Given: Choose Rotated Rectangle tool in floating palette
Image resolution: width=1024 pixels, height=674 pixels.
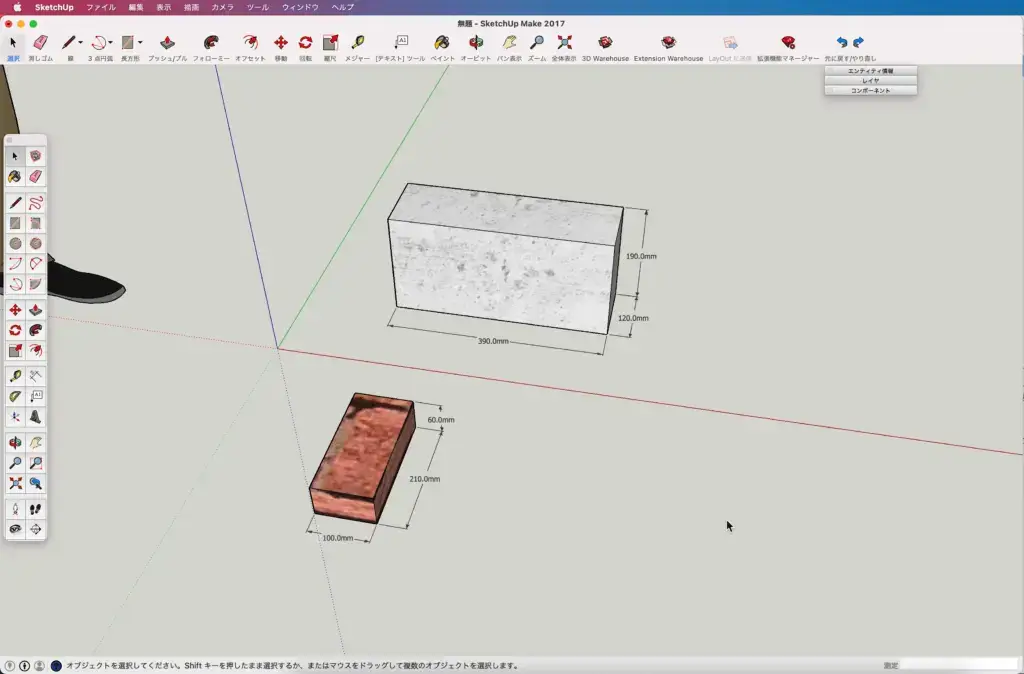Looking at the screenshot, I should (35, 223).
